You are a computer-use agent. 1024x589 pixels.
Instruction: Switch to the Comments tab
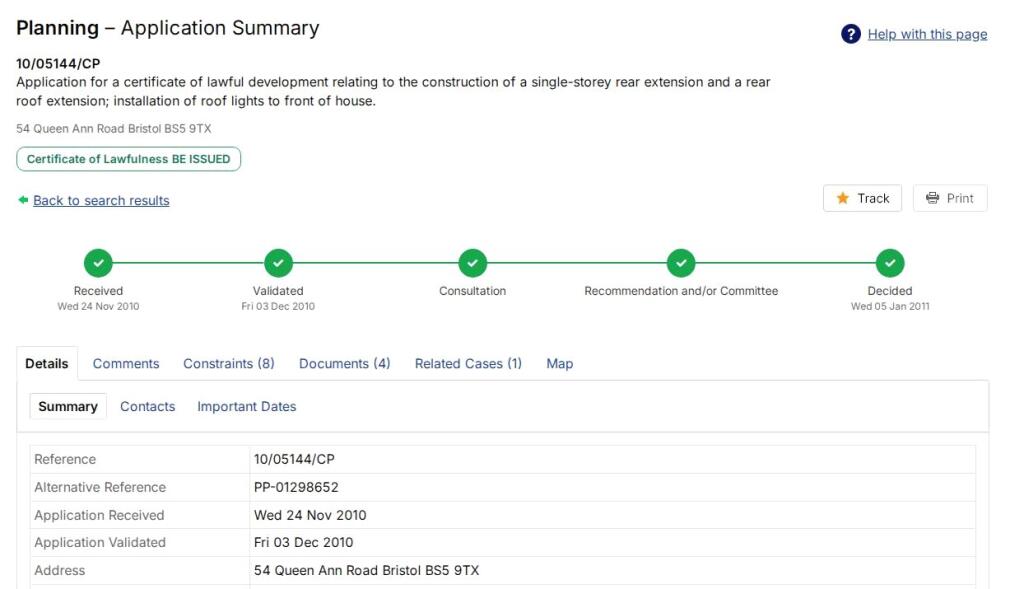(126, 364)
